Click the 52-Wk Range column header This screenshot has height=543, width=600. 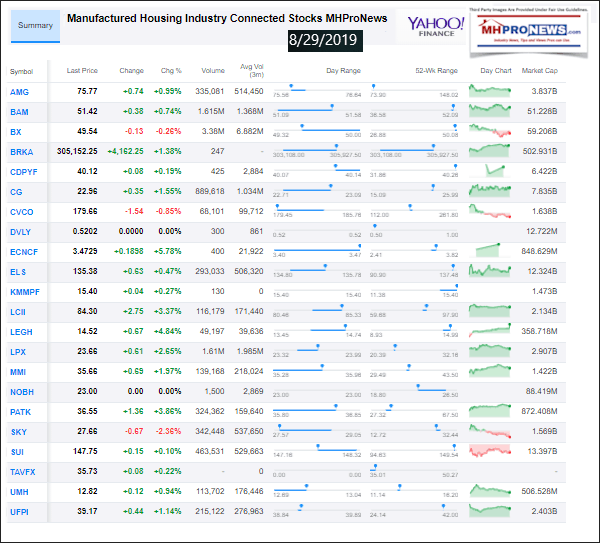pyautogui.click(x=436, y=70)
